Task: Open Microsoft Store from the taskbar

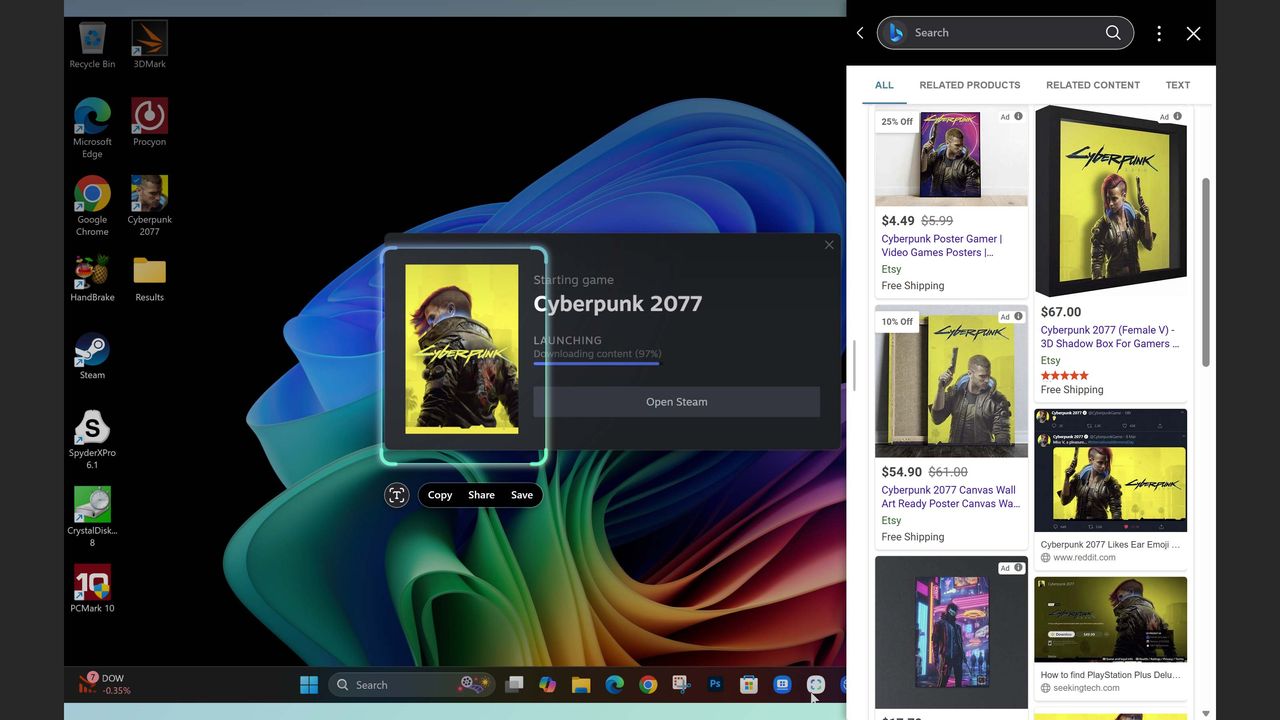Action: tap(749, 685)
